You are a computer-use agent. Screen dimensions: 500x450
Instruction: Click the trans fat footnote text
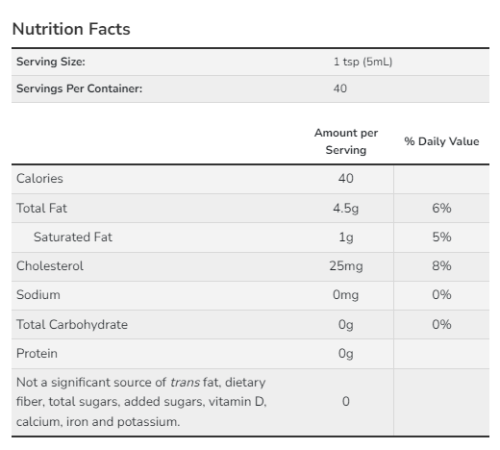click(x=142, y=402)
